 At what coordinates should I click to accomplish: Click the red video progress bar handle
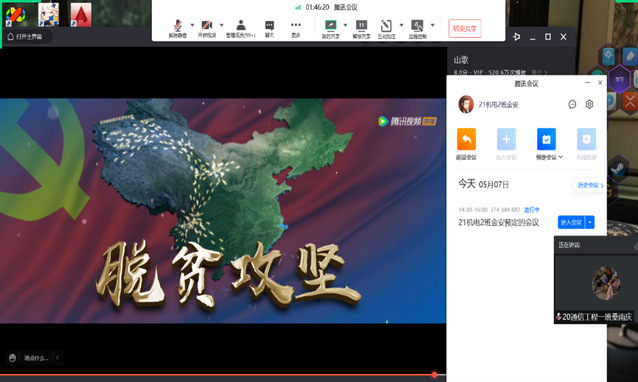435,374
